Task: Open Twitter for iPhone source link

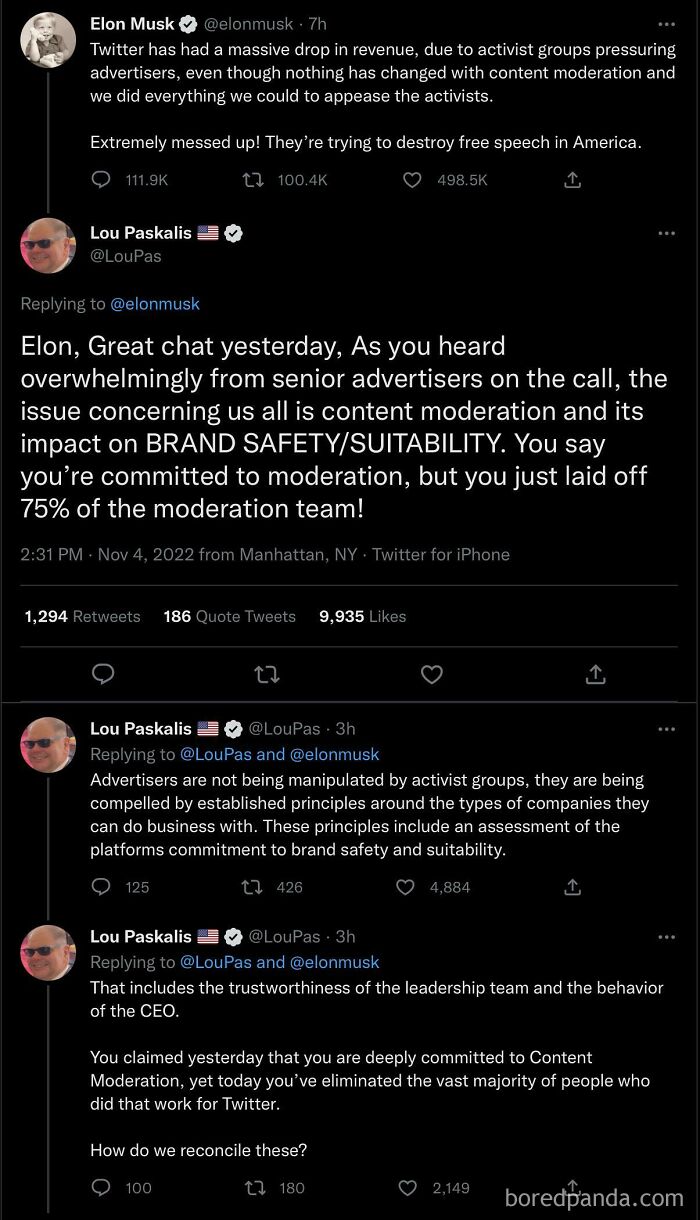Action: click(x=441, y=554)
